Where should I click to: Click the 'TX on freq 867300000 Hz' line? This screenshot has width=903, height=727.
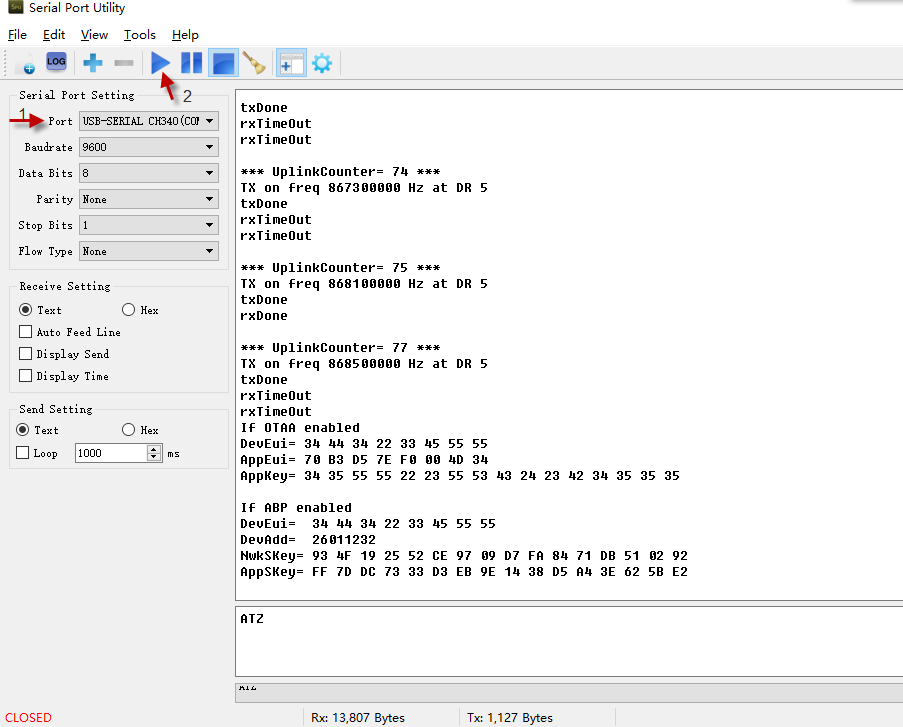(364, 188)
